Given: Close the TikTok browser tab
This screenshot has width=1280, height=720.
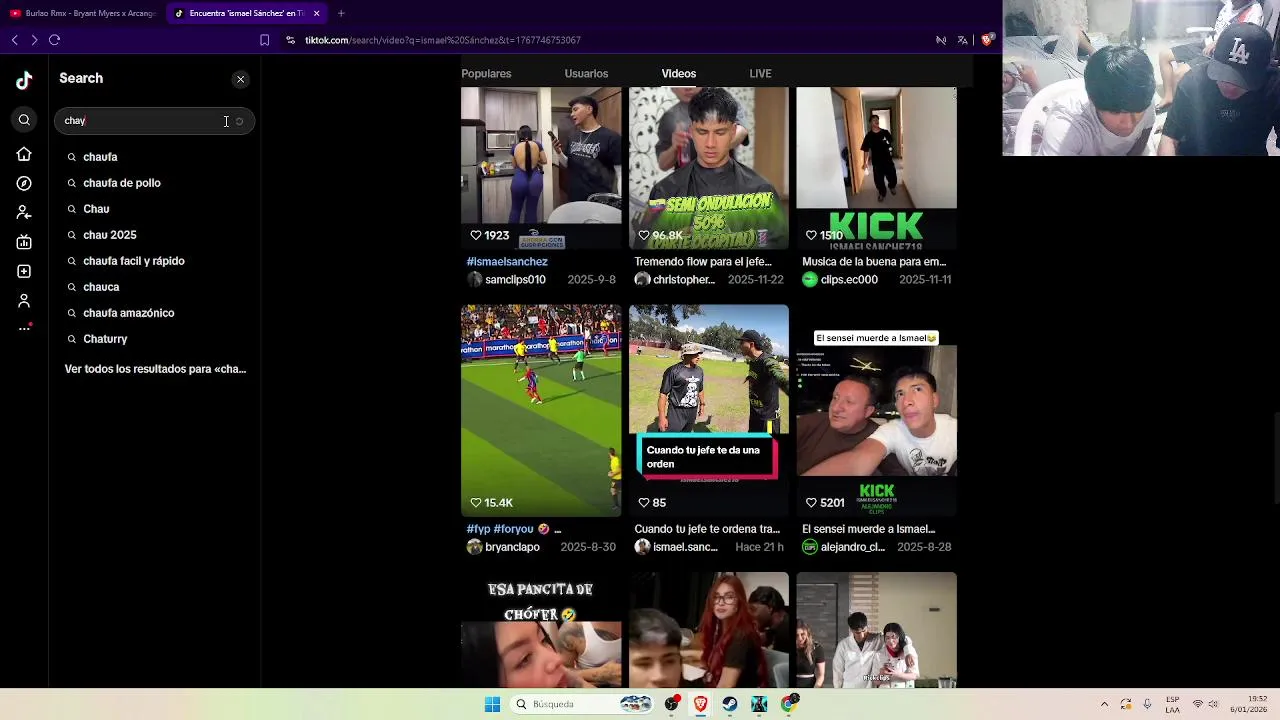Looking at the screenshot, I should [316, 13].
